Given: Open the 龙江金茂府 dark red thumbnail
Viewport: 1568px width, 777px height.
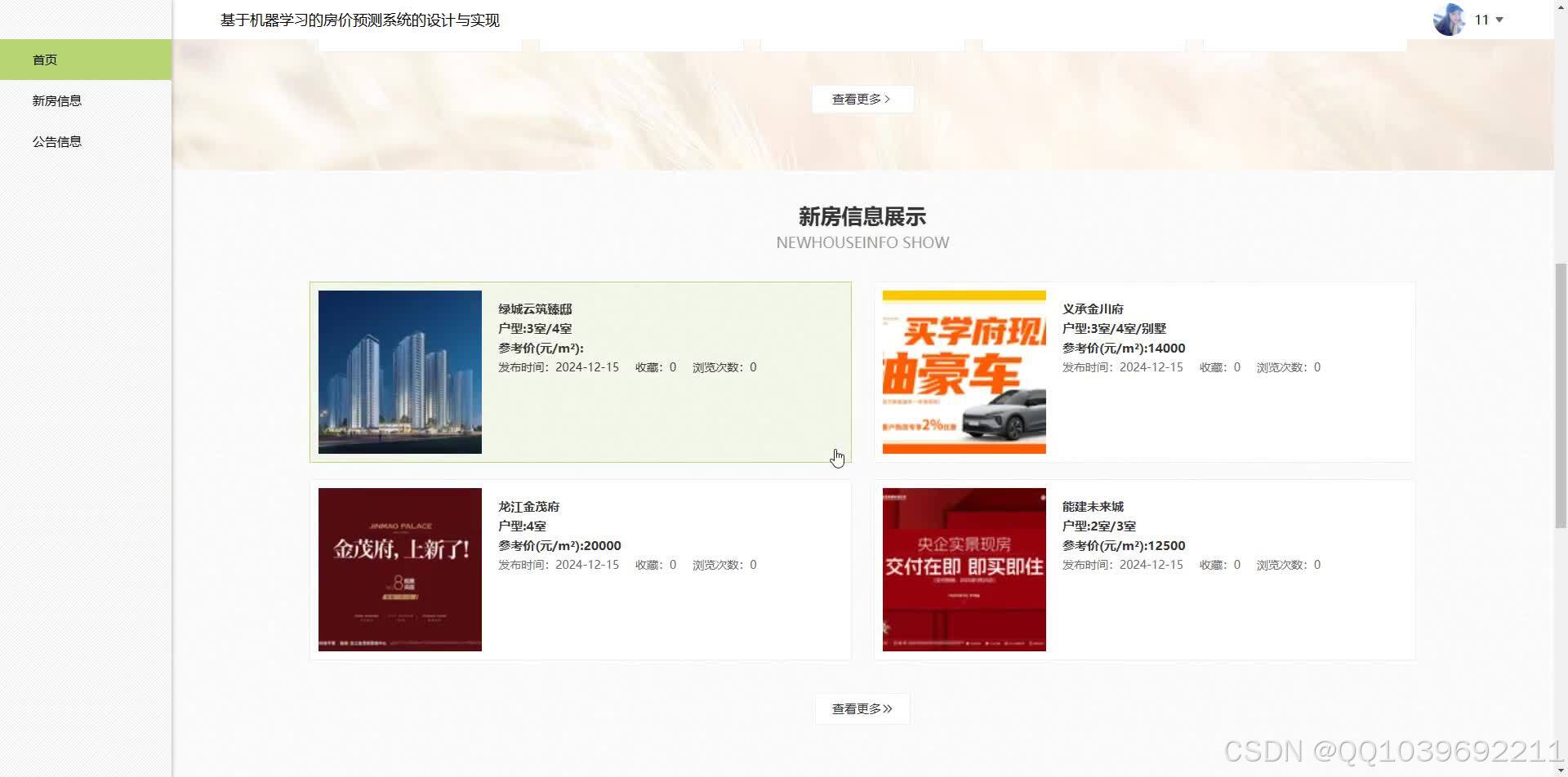Looking at the screenshot, I should (x=400, y=570).
